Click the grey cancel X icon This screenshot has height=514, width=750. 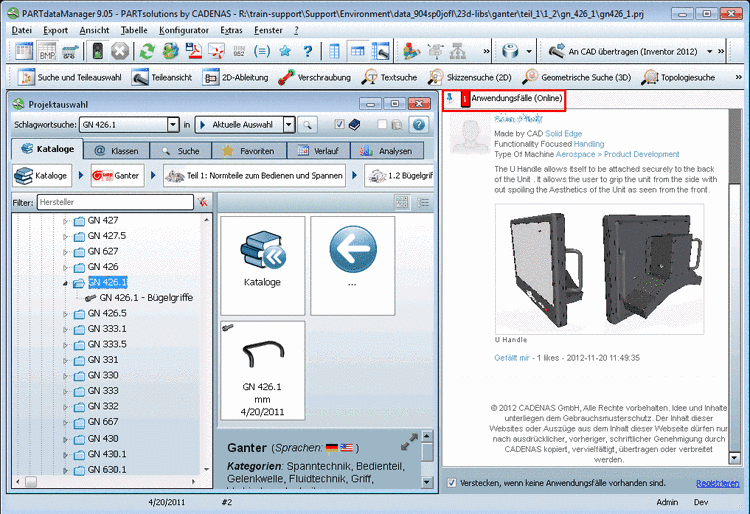pyautogui.click(x=120, y=51)
